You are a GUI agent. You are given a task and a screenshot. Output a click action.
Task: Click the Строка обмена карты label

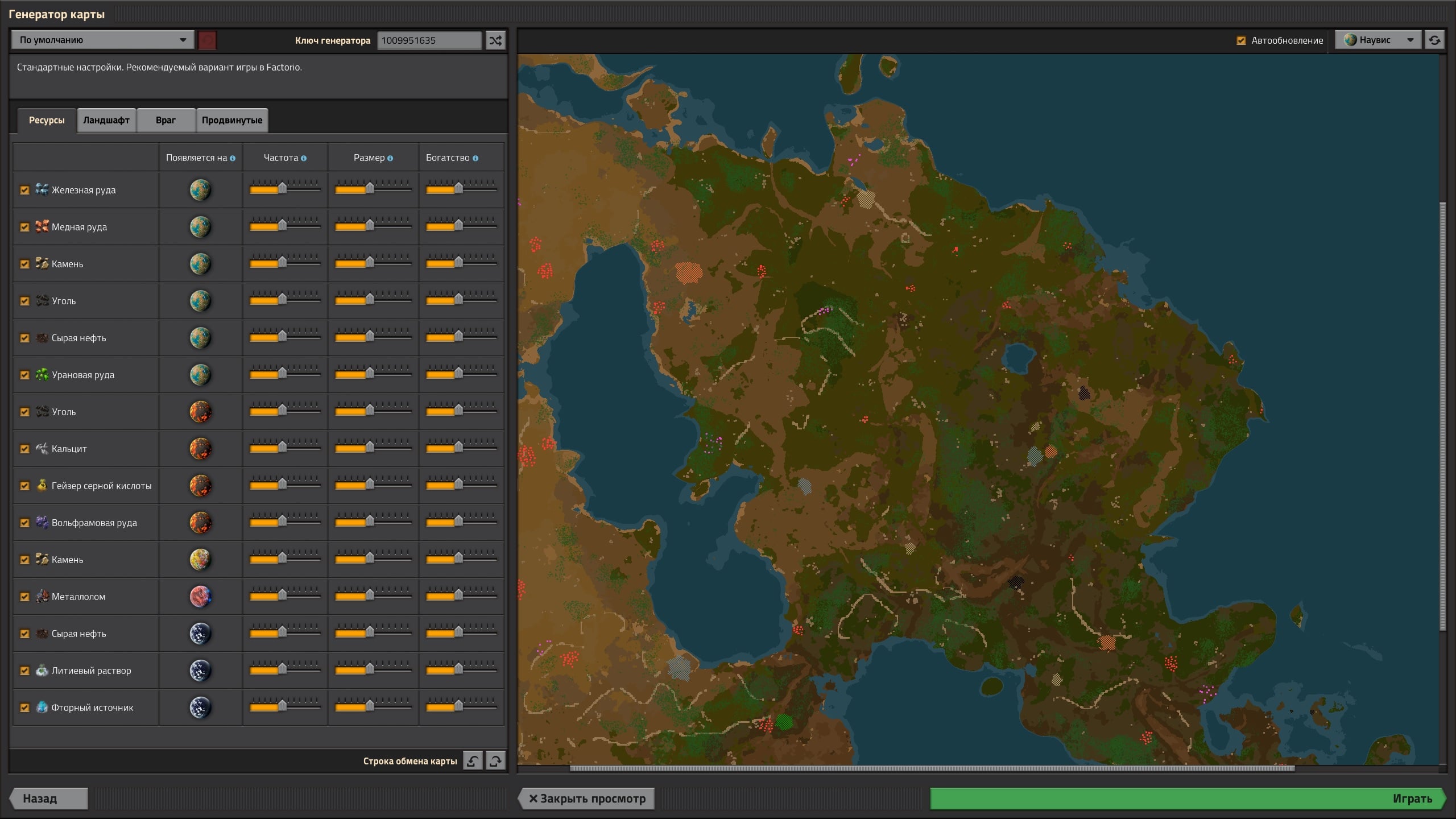pyautogui.click(x=410, y=761)
